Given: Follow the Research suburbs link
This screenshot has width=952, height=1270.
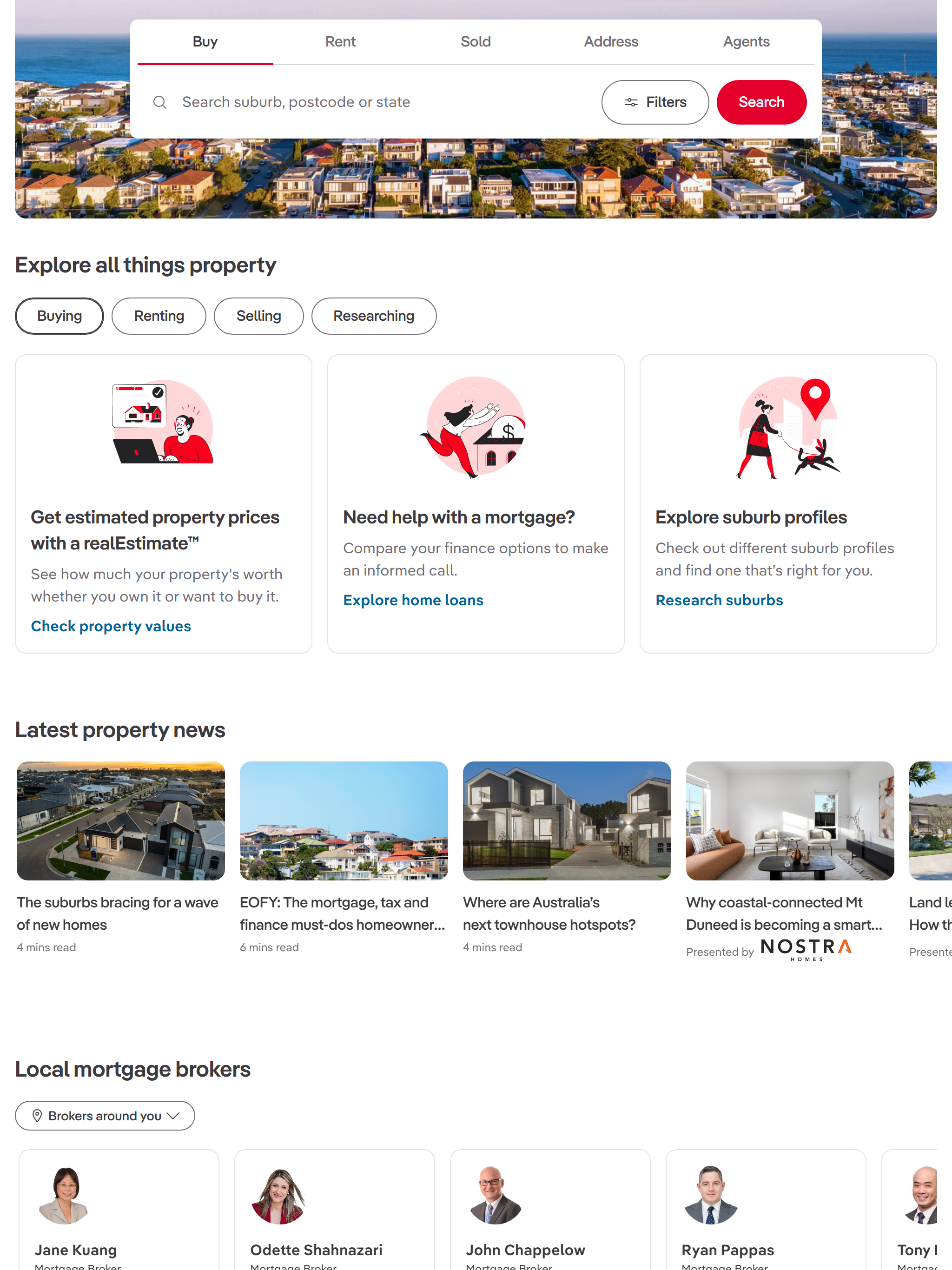Looking at the screenshot, I should click(x=720, y=601).
